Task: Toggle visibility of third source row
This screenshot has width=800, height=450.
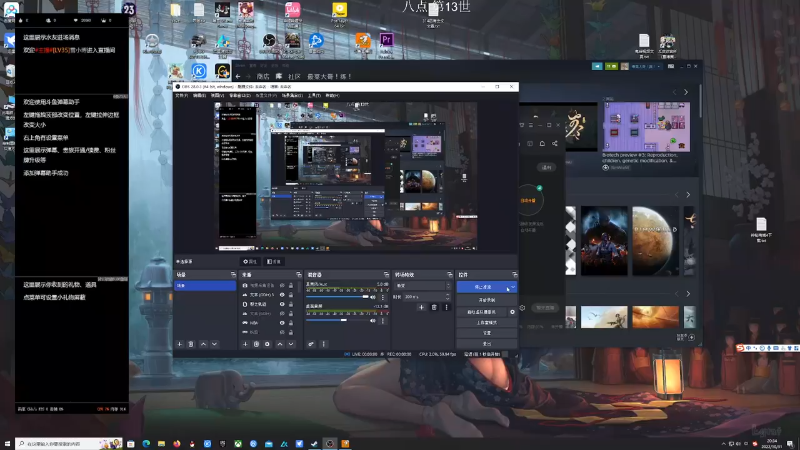Action: [x=282, y=304]
